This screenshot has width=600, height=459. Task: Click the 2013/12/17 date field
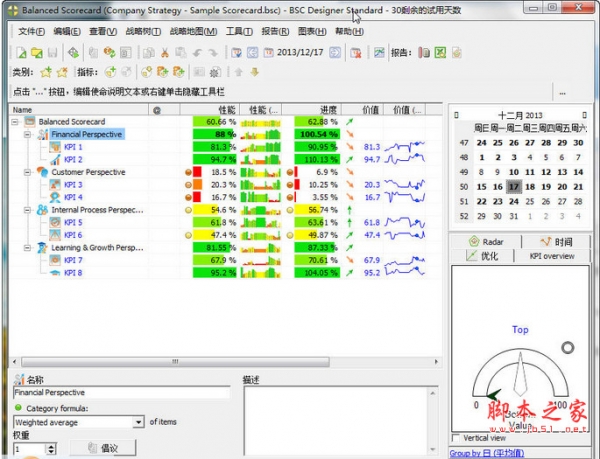click(x=300, y=52)
